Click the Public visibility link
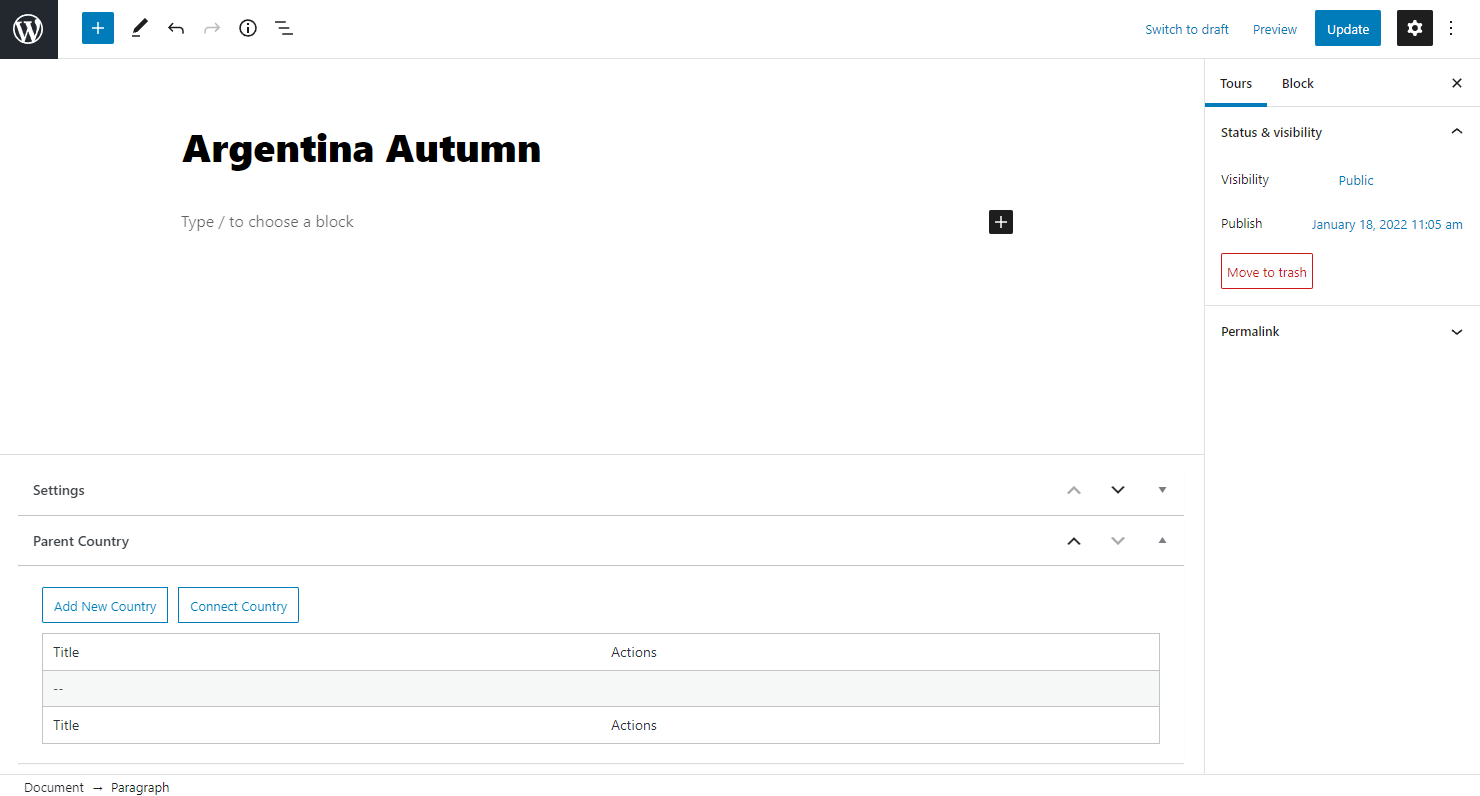Screen dimensions: 1480x796 point(1356,181)
